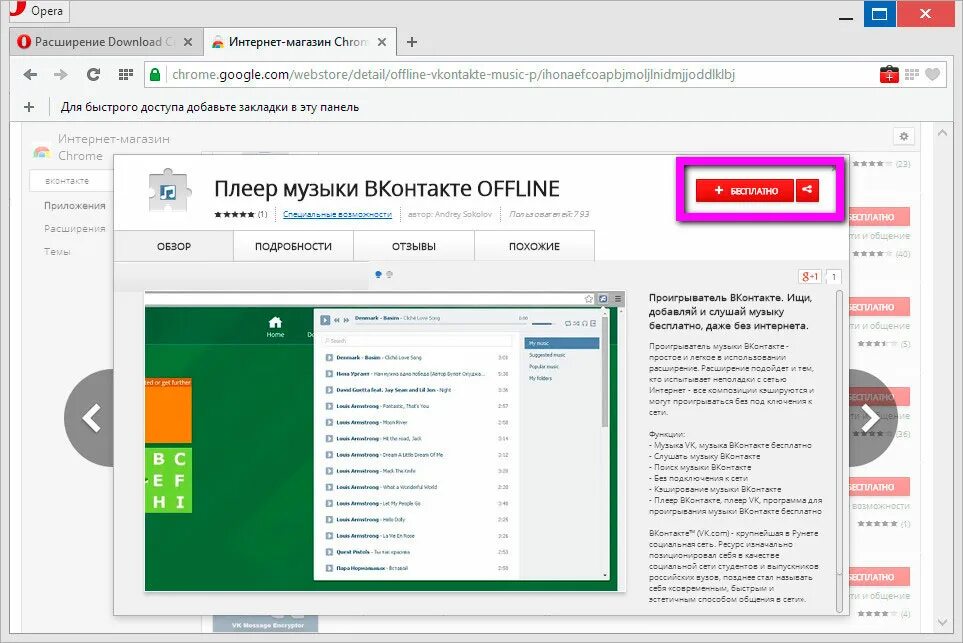Click the bookmarks bar hint text
The width and height of the screenshot is (963, 643).
coord(209,107)
